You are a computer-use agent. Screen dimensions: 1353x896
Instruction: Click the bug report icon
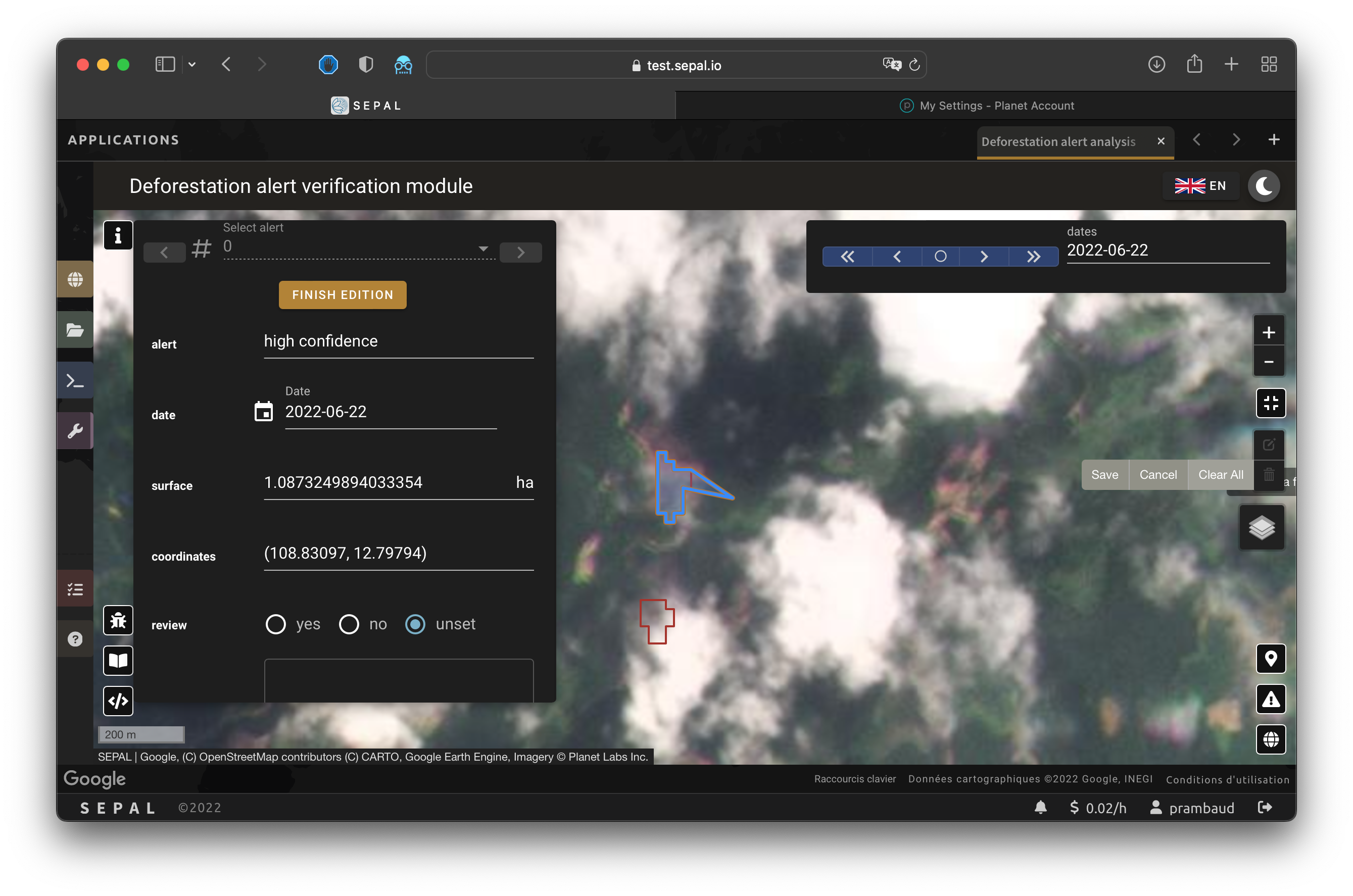[x=118, y=620]
